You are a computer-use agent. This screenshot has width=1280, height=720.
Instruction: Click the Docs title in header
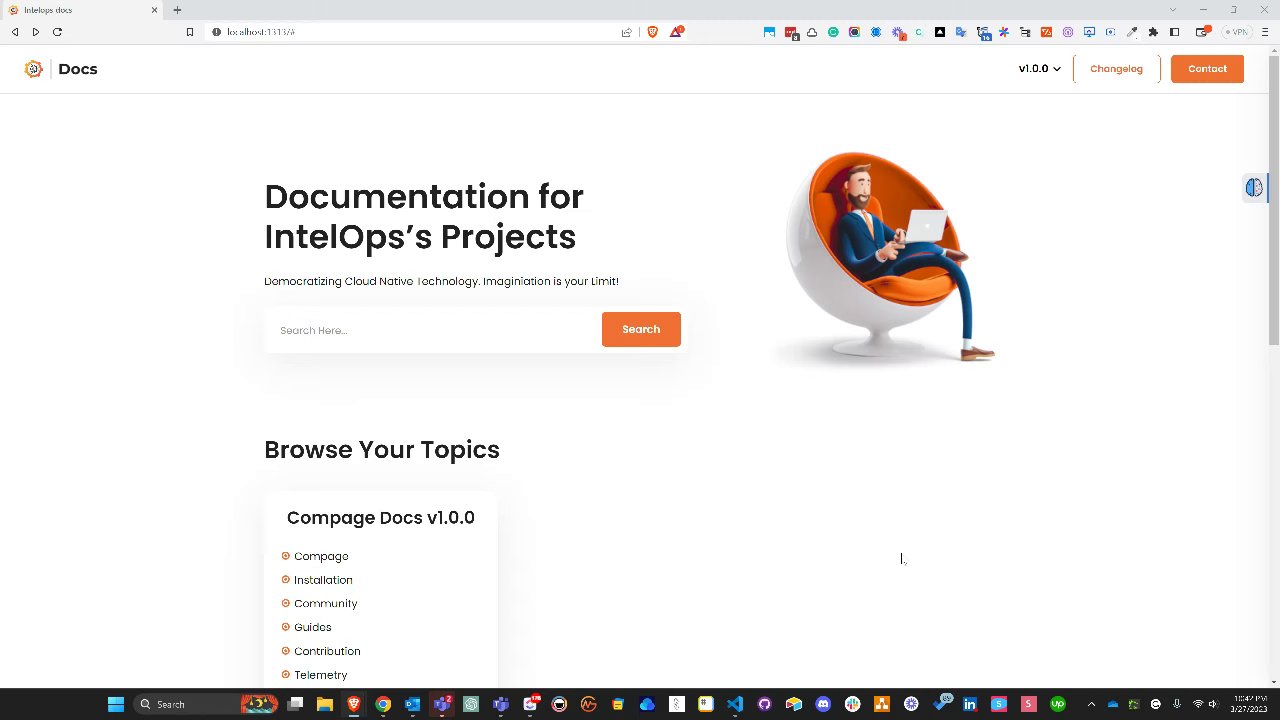(78, 69)
